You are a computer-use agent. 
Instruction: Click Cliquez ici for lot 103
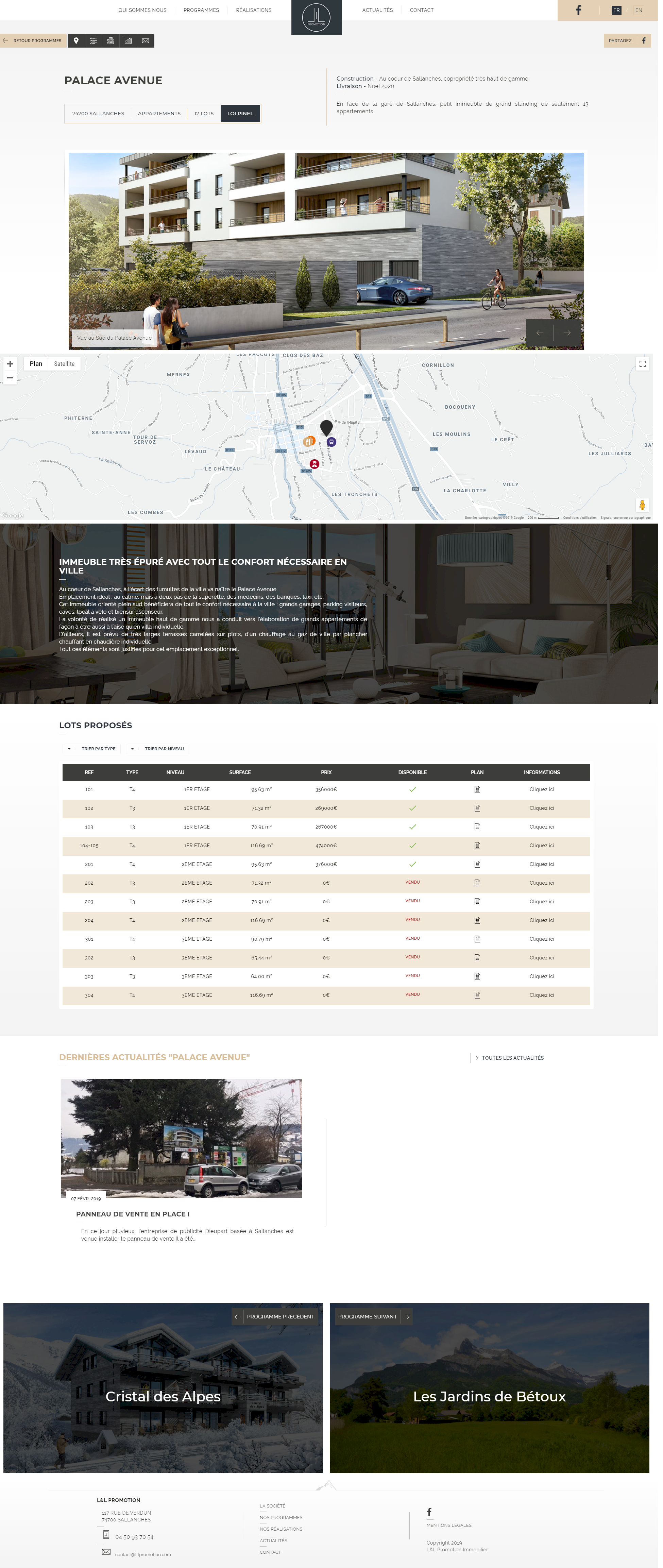[542, 826]
